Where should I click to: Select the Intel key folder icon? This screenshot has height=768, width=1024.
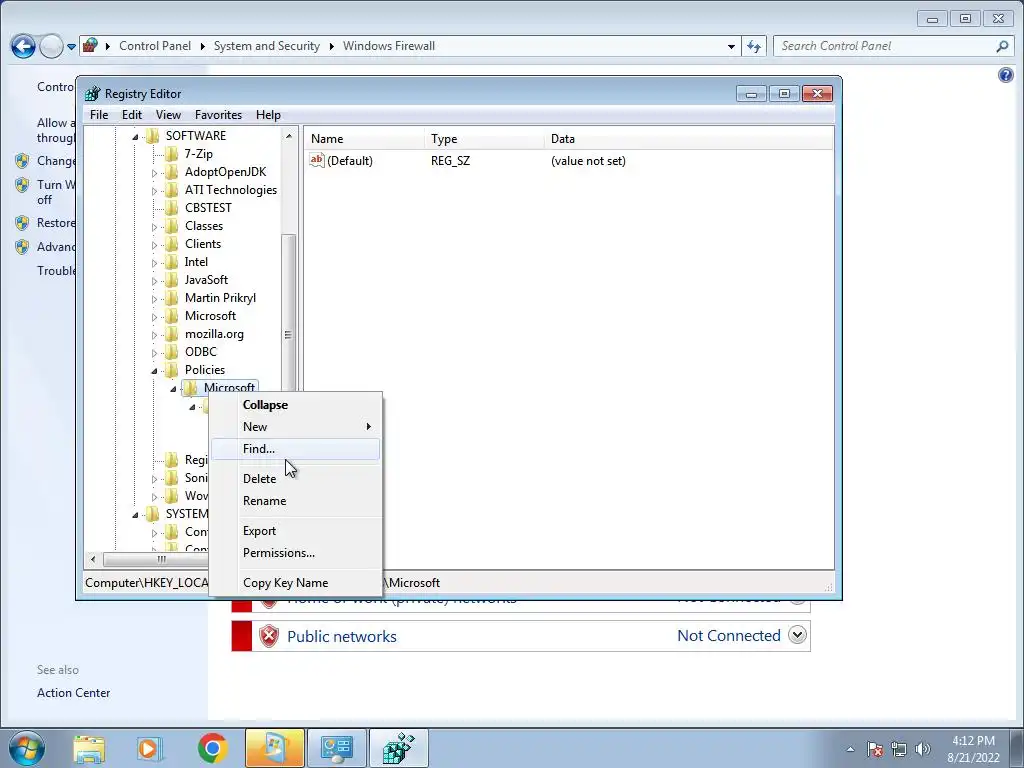coord(172,262)
